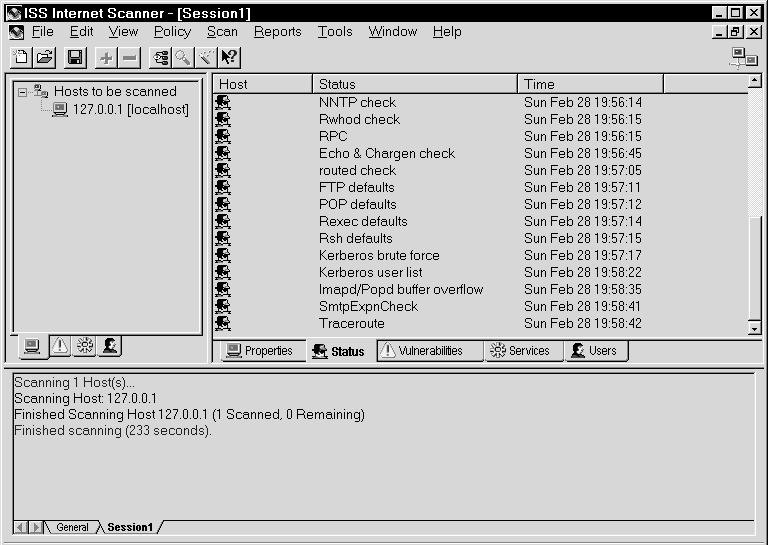768x545 pixels.
Task: Click the network icon at toolbar right
Action: click(743, 58)
